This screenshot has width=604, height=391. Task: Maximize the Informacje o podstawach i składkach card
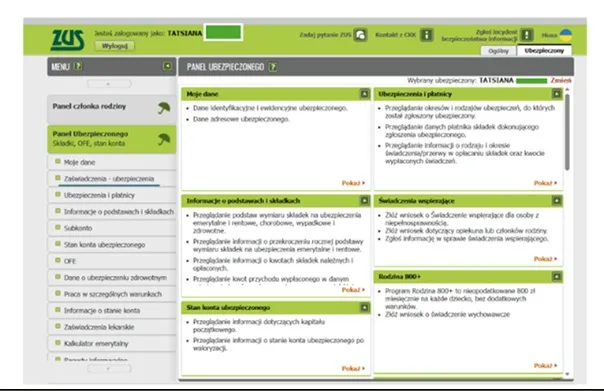(x=364, y=200)
